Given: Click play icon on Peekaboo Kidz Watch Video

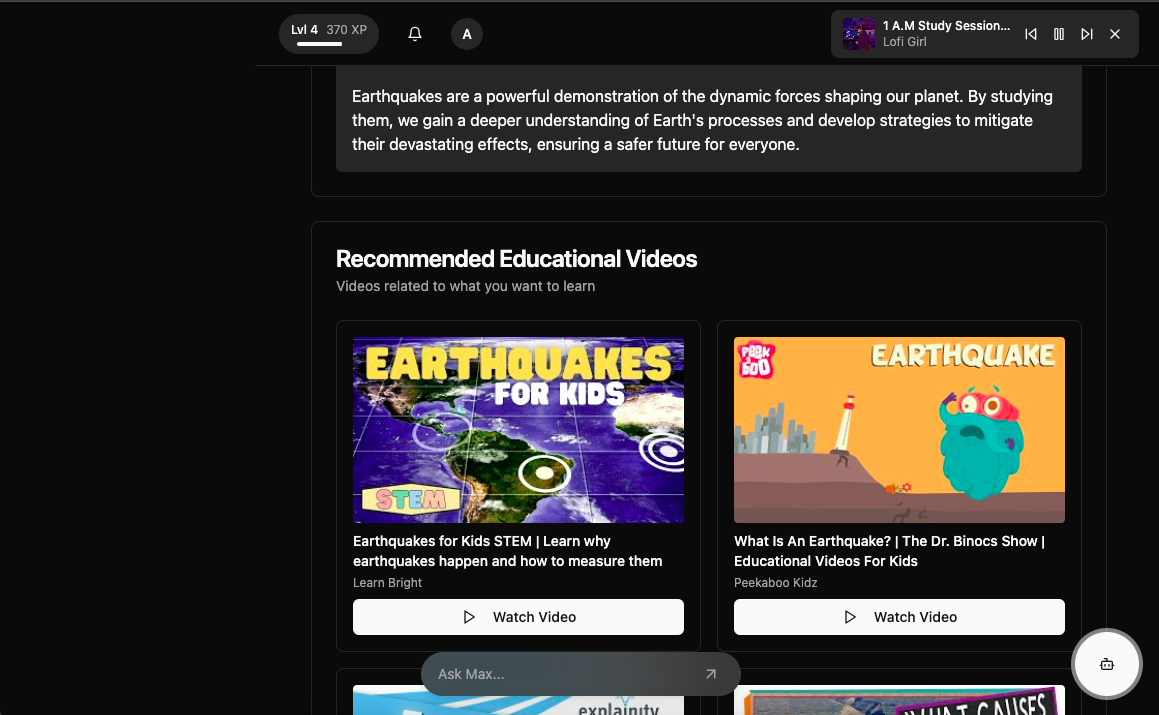Looking at the screenshot, I should (850, 617).
